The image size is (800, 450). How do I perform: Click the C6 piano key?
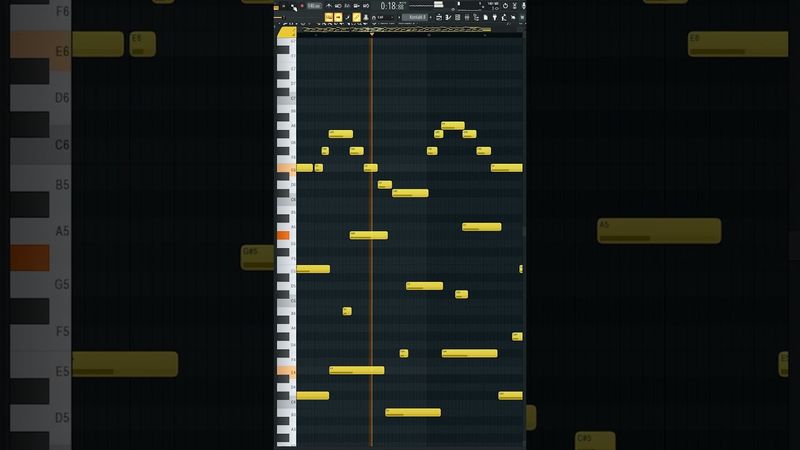click(x=287, y=200)
